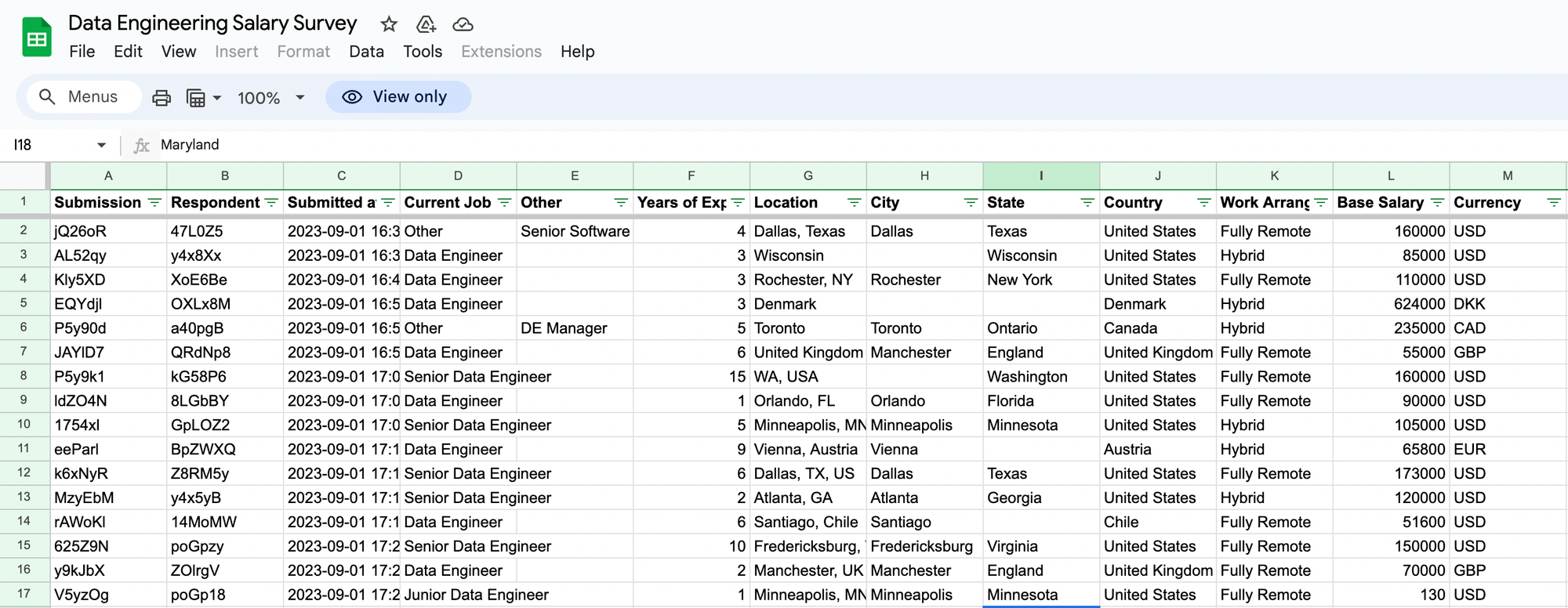The height and width of the screenshot is (608, 1568).
Task: Open the Submitted at column filter icon
Action: (x=387, y=202)
